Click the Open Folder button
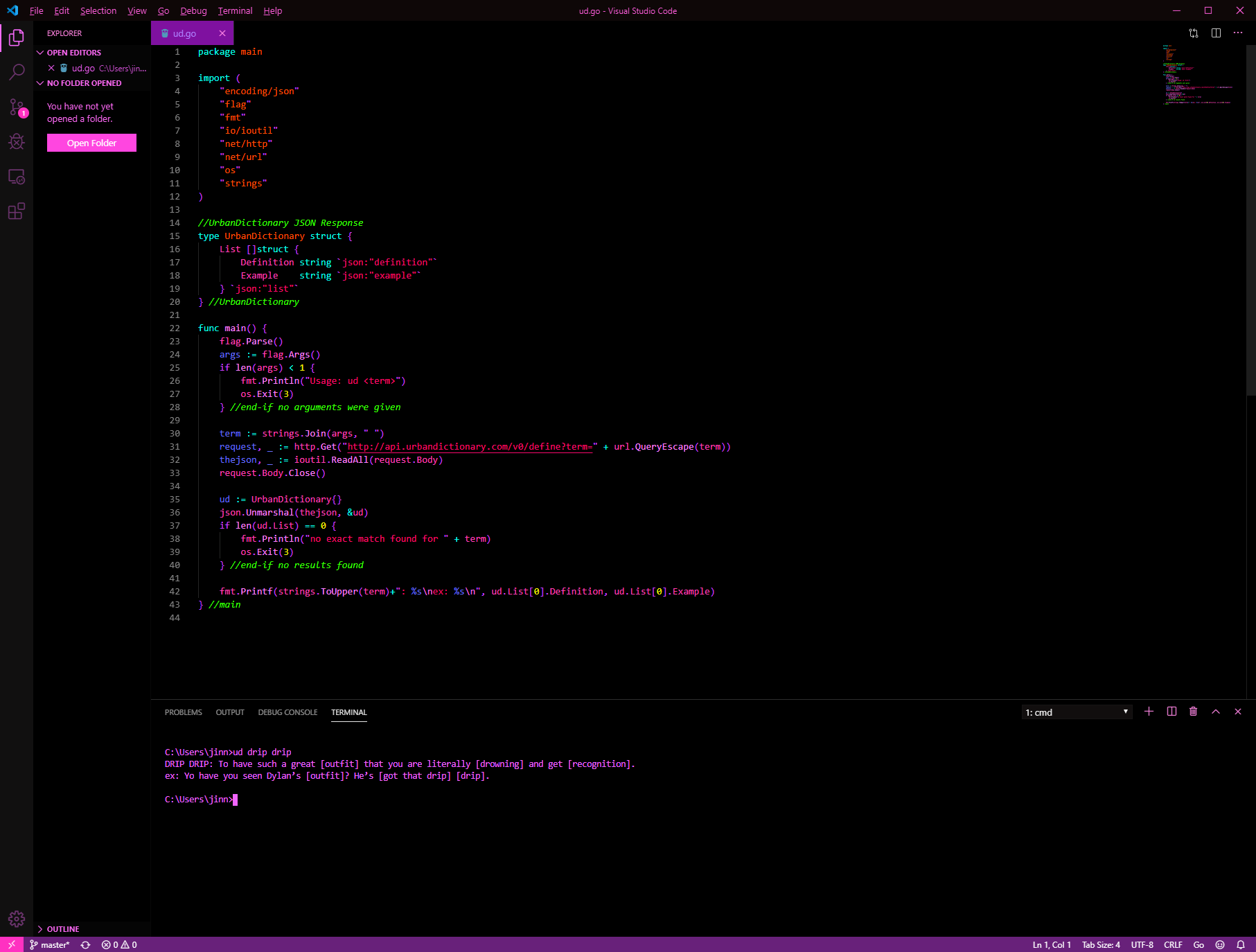Image resolution: width=1256 pixels, height=952 pixels. coord(91,143)
